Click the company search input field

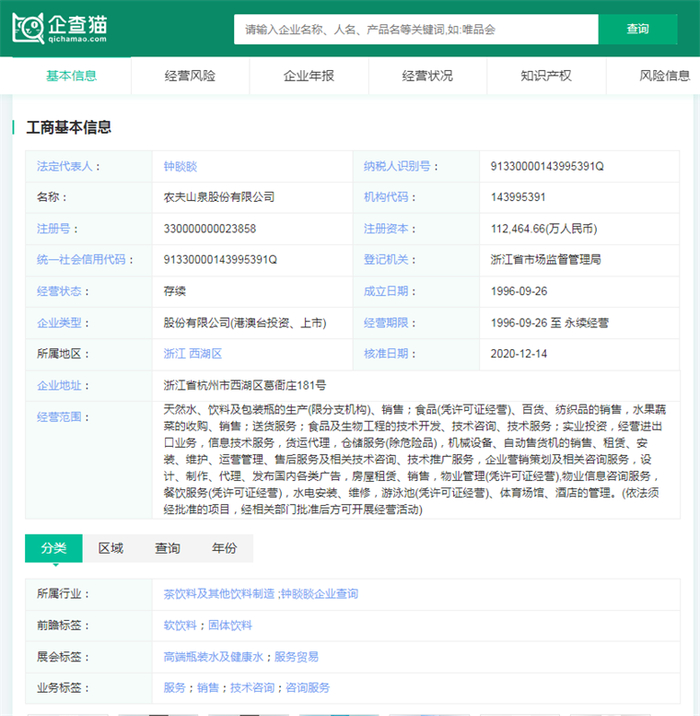point(415,30)
